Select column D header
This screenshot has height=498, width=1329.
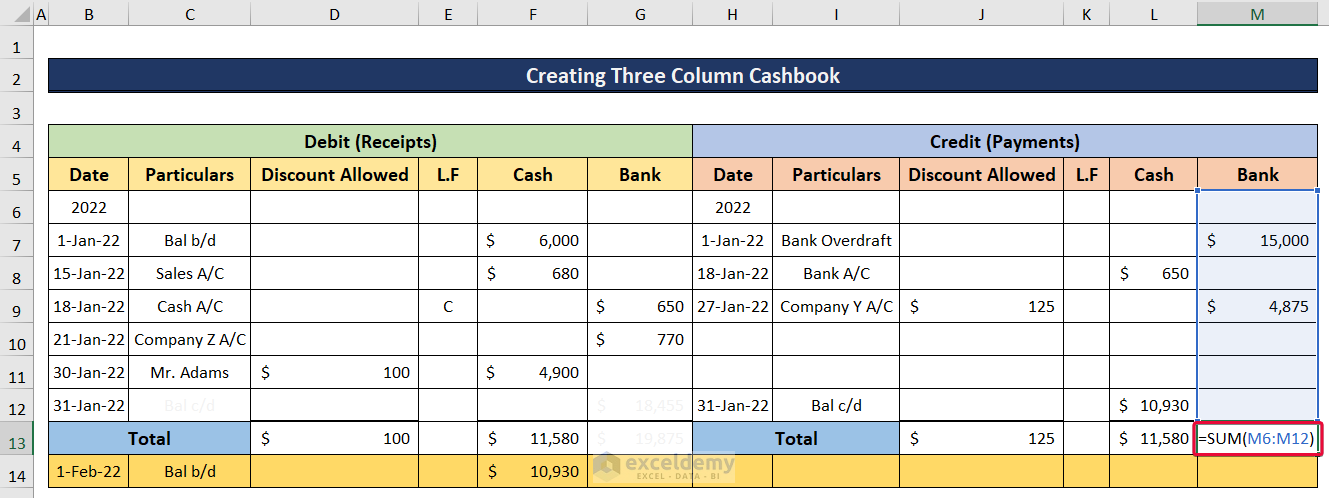[334, 15]
